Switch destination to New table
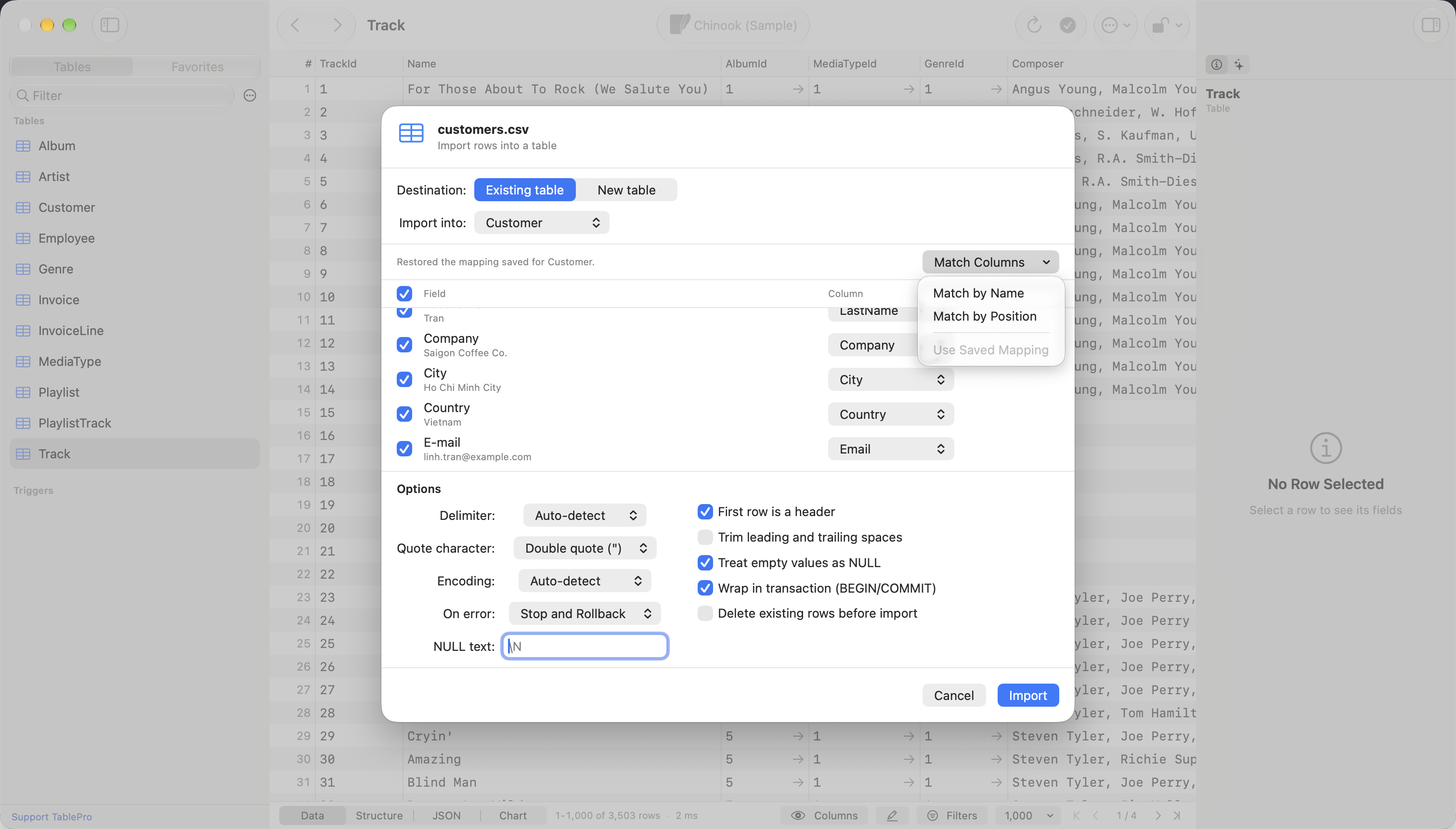The width and height of the screenshot is (1456, 829). (626, 190)
